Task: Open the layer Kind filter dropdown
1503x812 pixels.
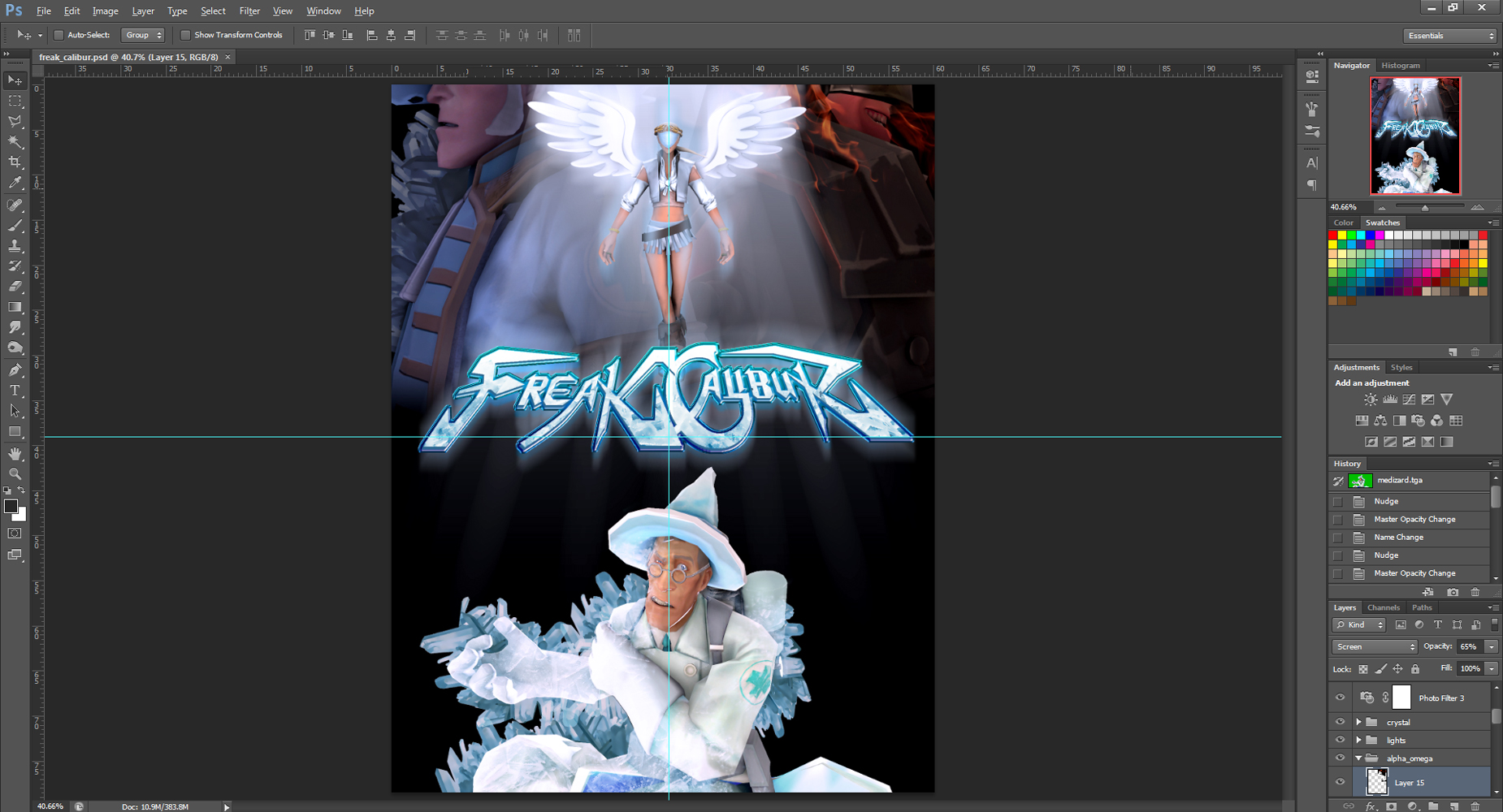Action: click(1359, 624)
